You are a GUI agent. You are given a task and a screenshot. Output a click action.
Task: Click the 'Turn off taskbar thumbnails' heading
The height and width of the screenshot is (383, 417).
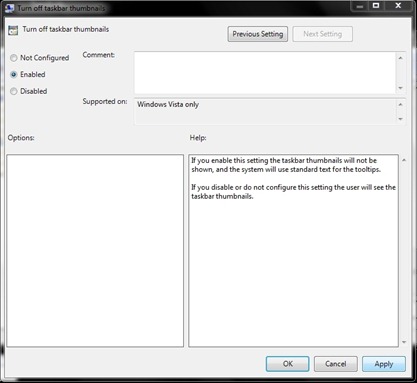(66, 29)
